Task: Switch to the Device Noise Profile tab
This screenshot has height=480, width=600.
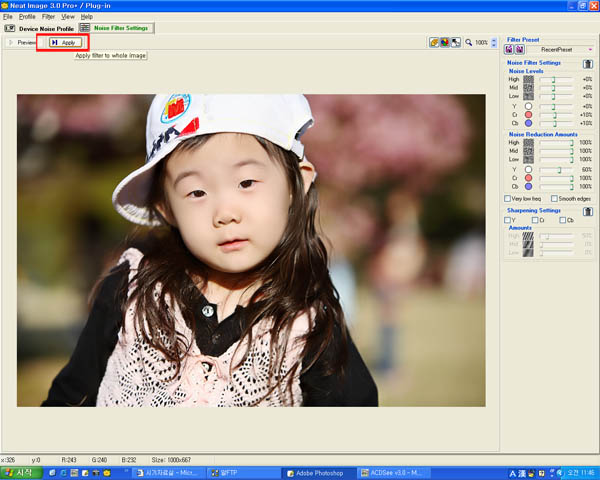Action: pos(39,29)
